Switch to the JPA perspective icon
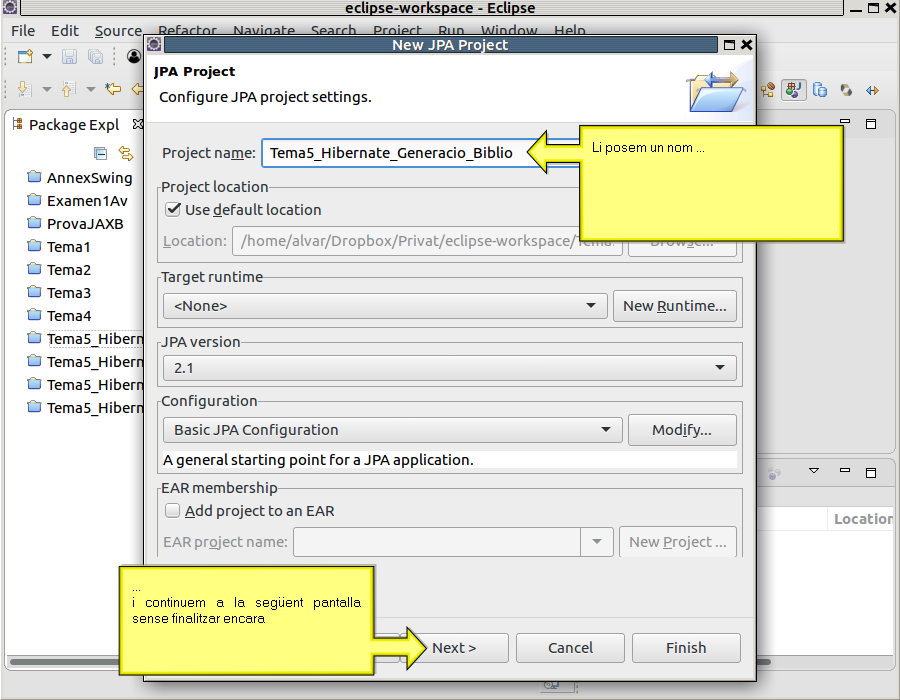This screenshot has height=700, width=900. coord(794,90)
